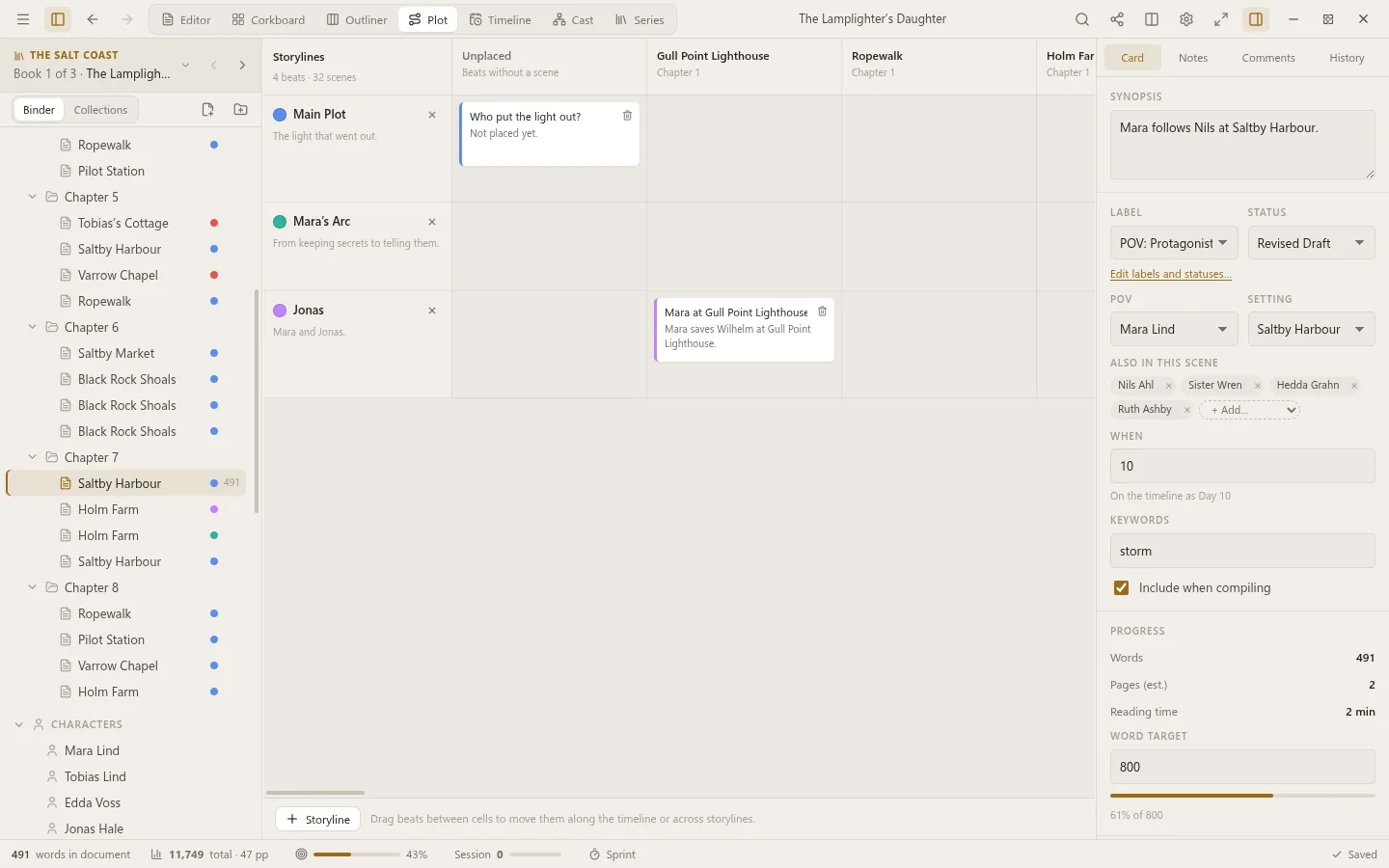The width and height of the screenshot is (1389, 868).
Task: Delete the 'Who put the light out?' beat
Action: [627, 116]
